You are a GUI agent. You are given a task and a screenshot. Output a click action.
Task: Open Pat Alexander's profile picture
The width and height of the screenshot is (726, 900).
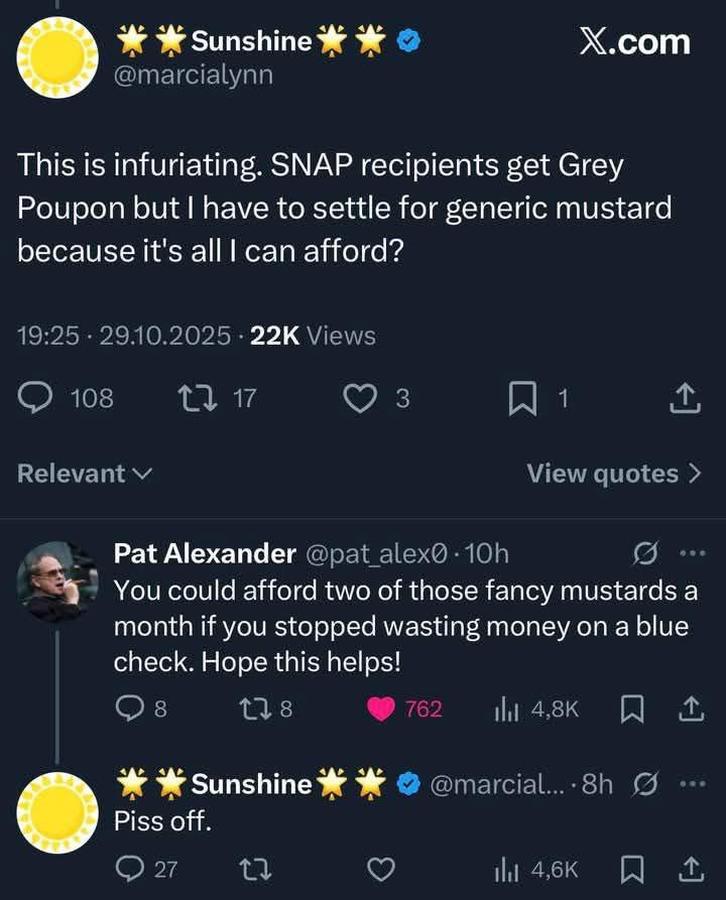click(58, 582)
